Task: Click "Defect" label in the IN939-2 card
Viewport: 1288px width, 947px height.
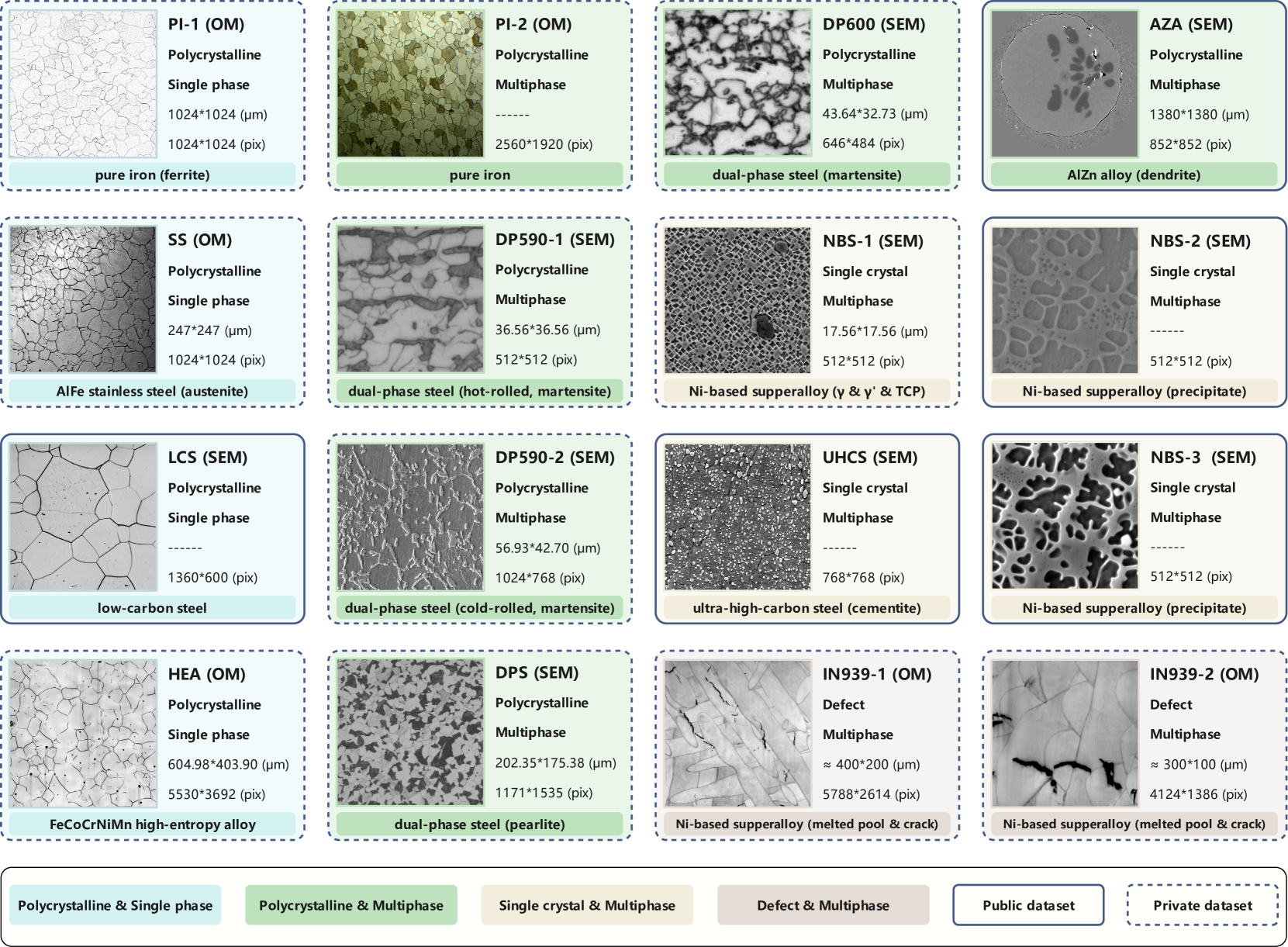Action: coord(1171,704)
